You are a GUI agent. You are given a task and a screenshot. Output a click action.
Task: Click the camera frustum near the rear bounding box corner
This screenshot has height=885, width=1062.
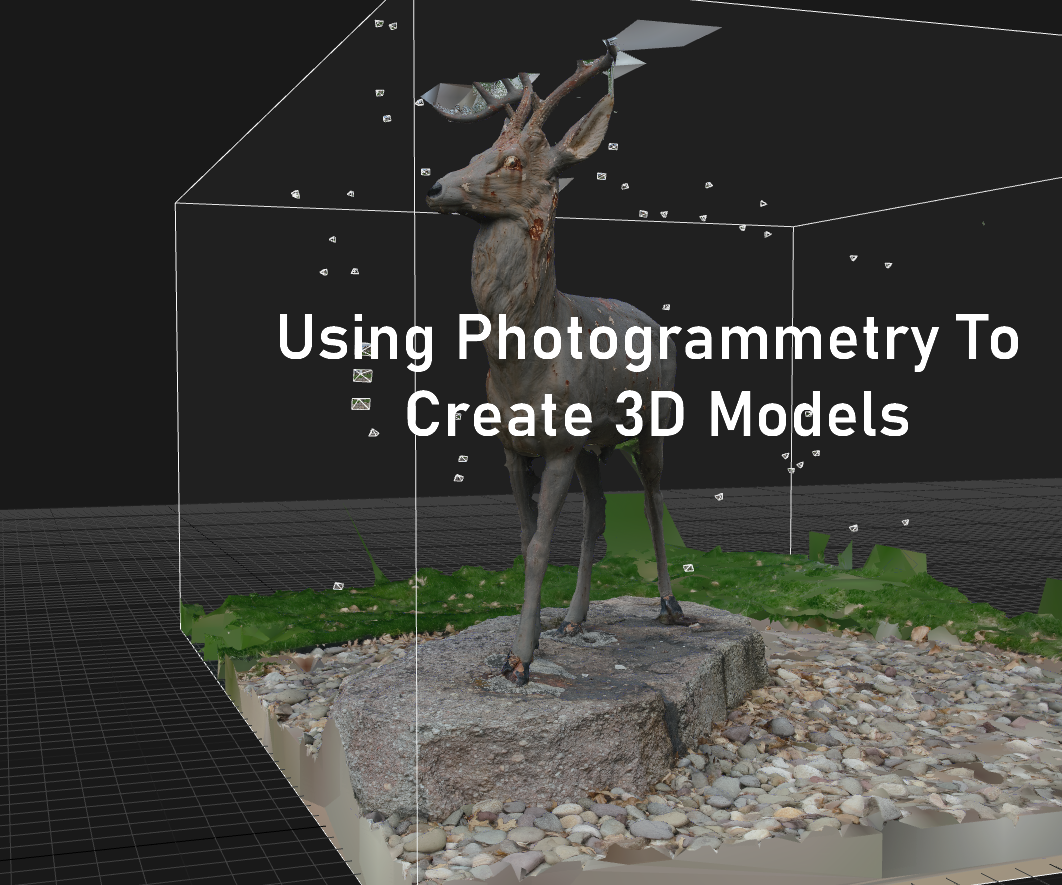[x=767, y=234]
